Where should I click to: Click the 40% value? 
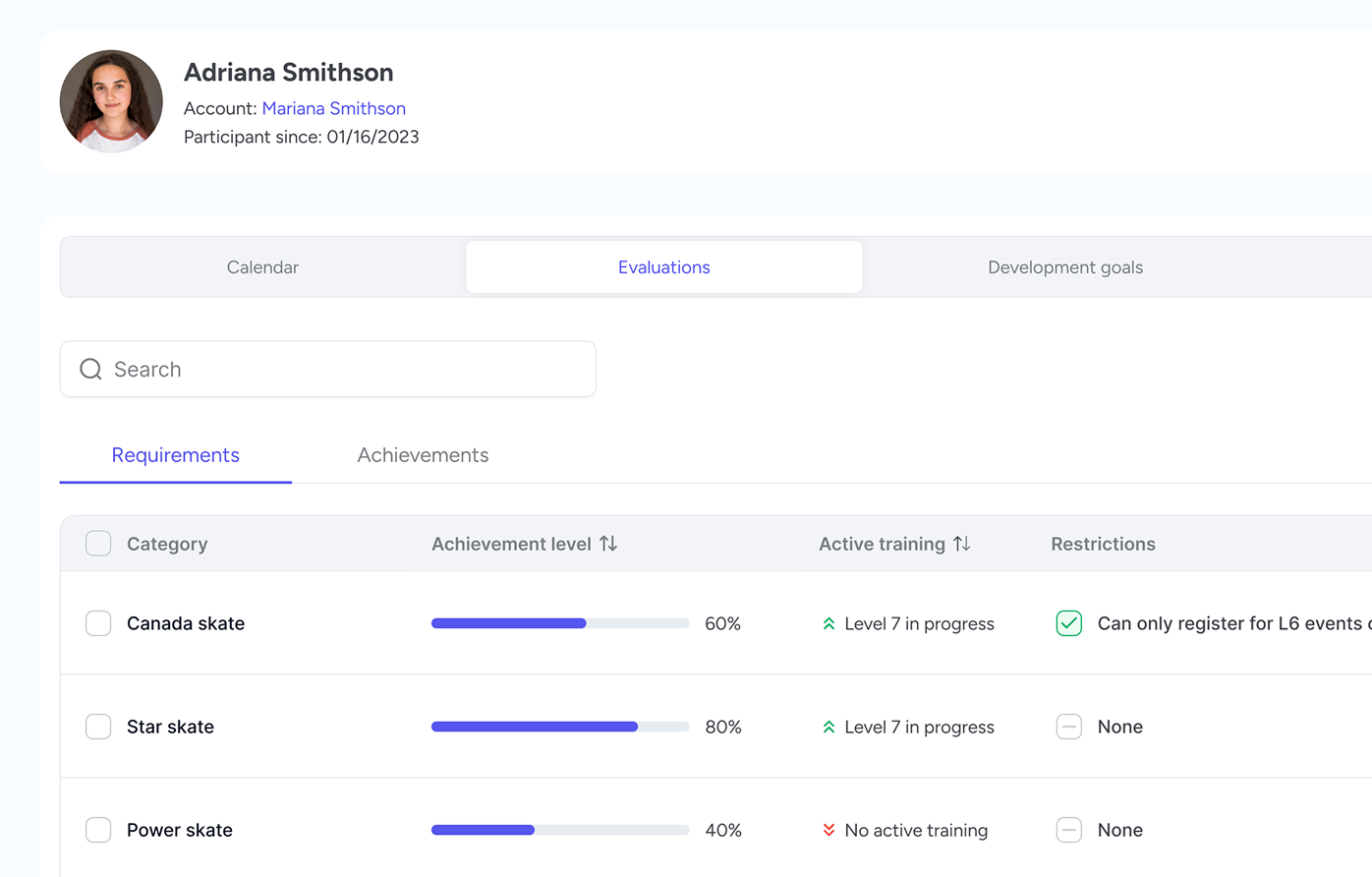pyautogui.click(x=723, y=830)
